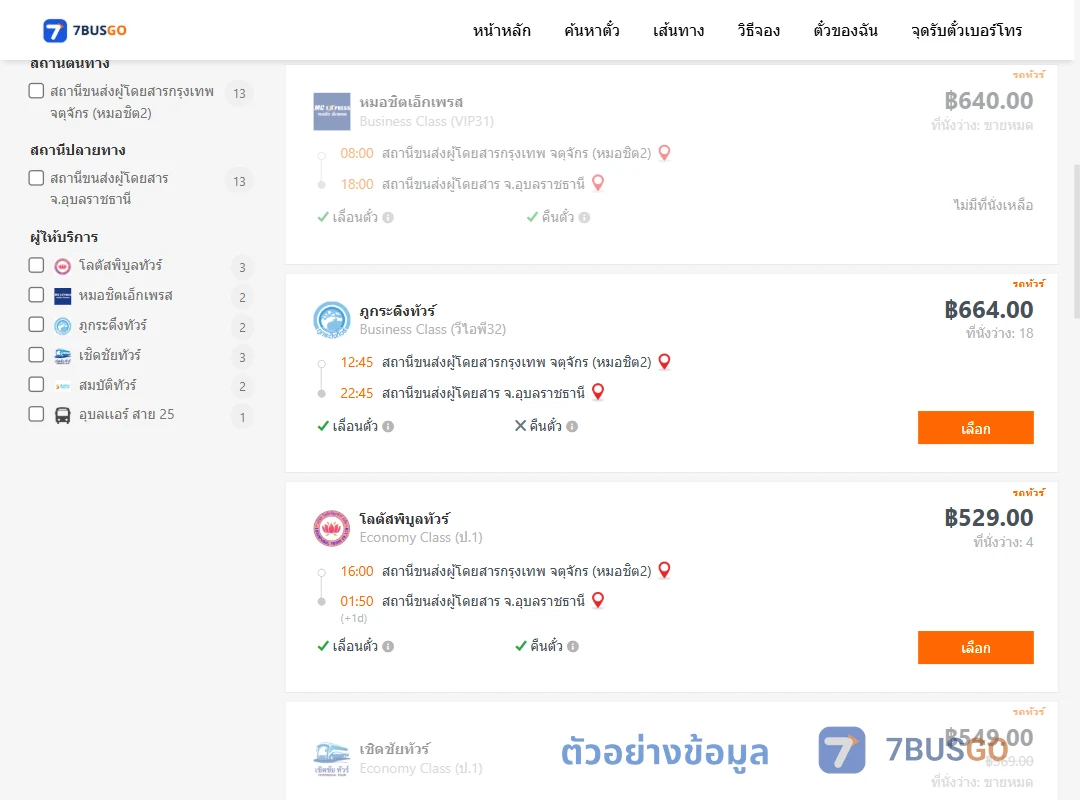The height and width of the screenshot is (800, 1080).
Task: Click the 12:45 departure time
Action: 357,362
